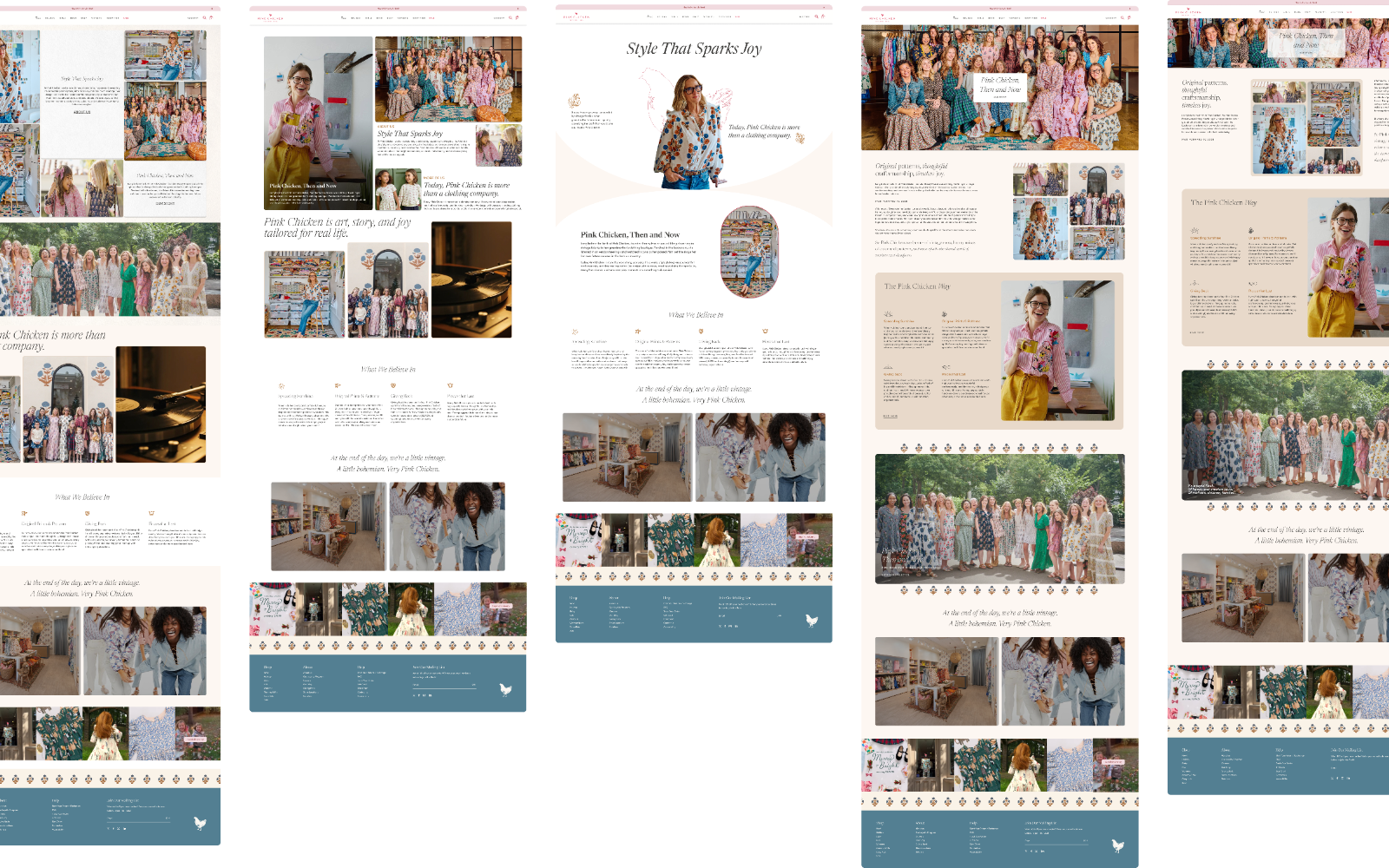The width and height of the screenshot is (1389, 868).
Task: Click cart icon in collage-layout mockup header
Action: 517,17
